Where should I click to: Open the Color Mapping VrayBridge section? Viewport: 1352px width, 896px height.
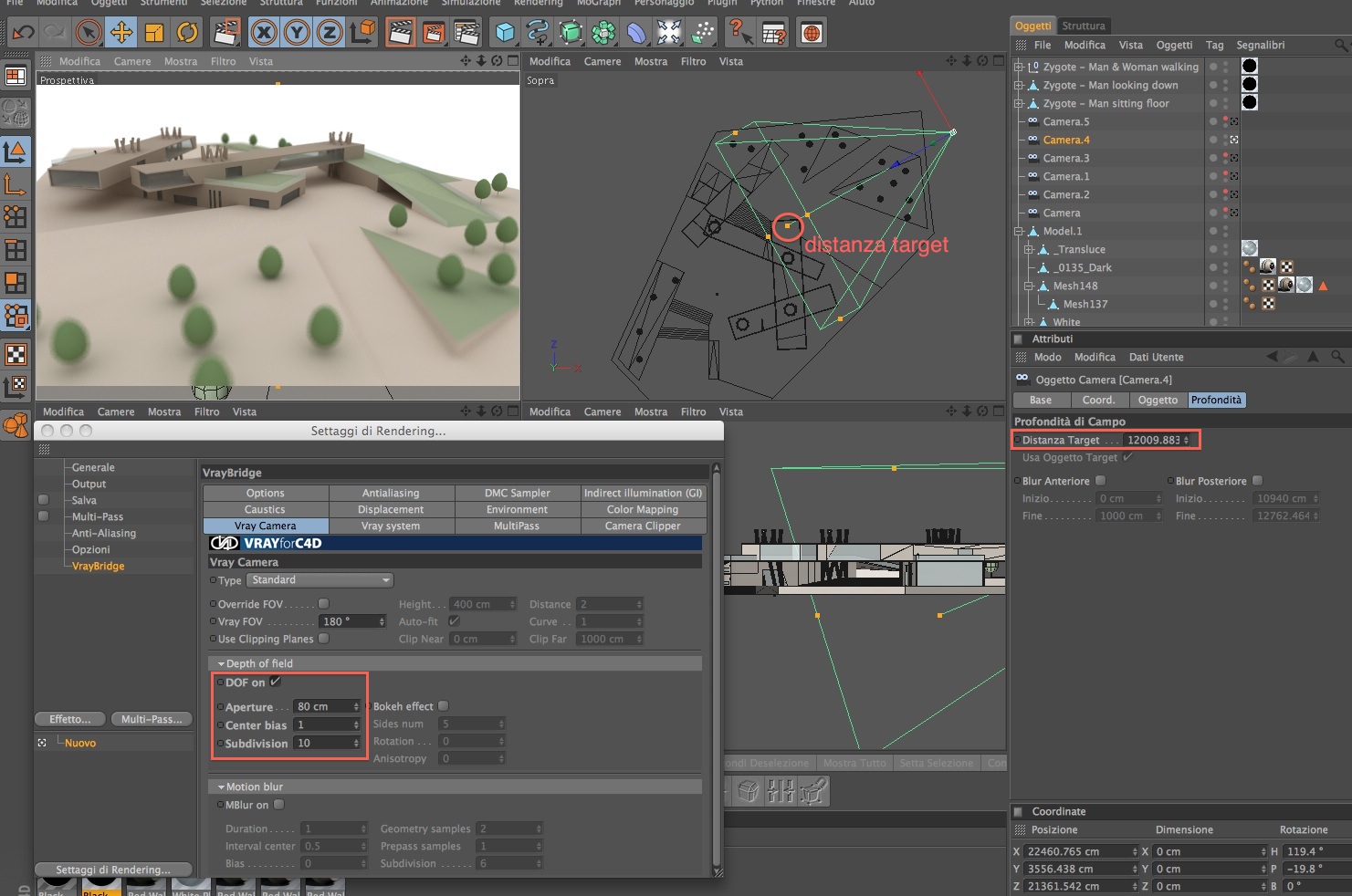(643, 509)
